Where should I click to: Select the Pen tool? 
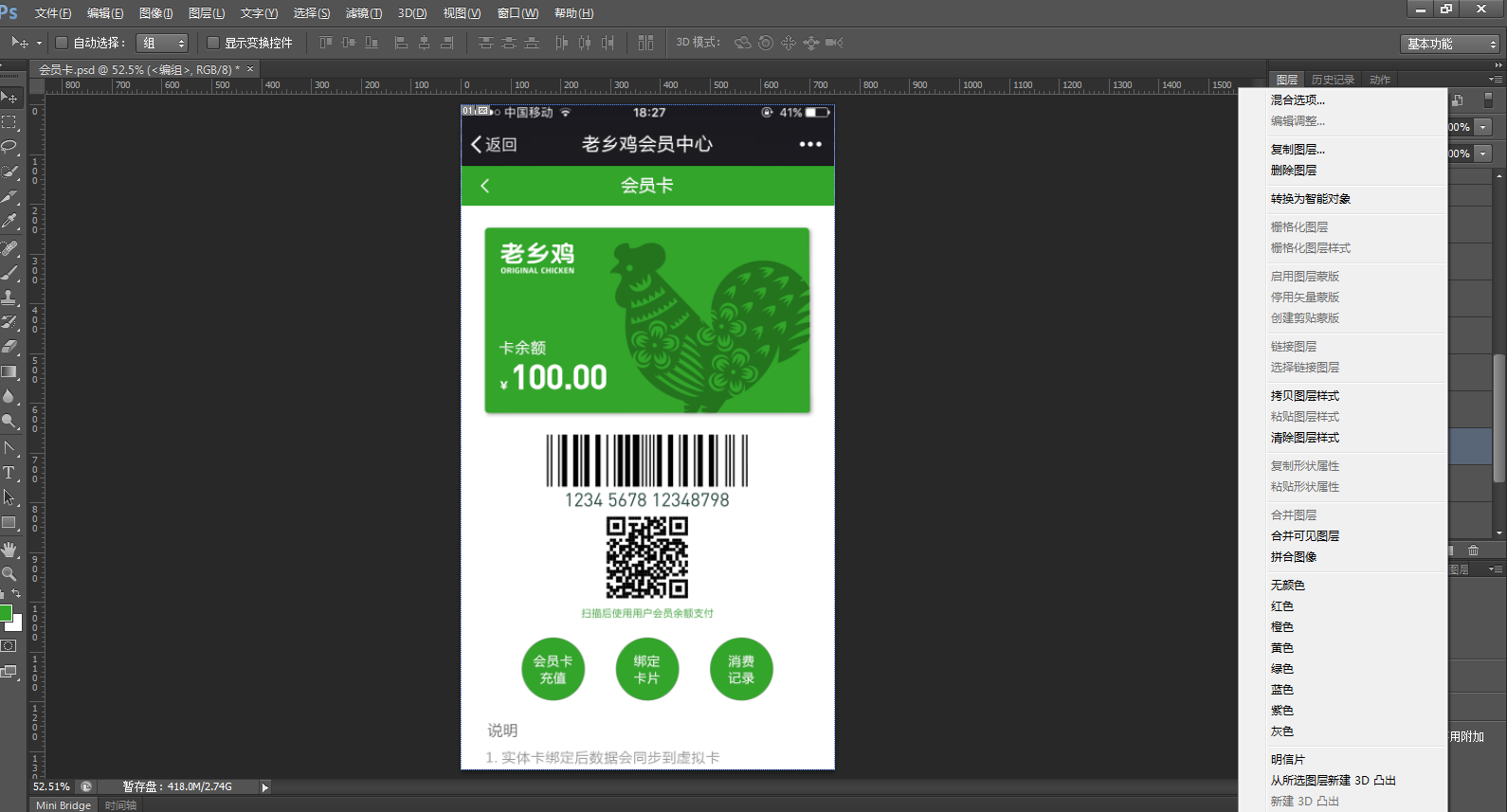[x=9, y=448]
